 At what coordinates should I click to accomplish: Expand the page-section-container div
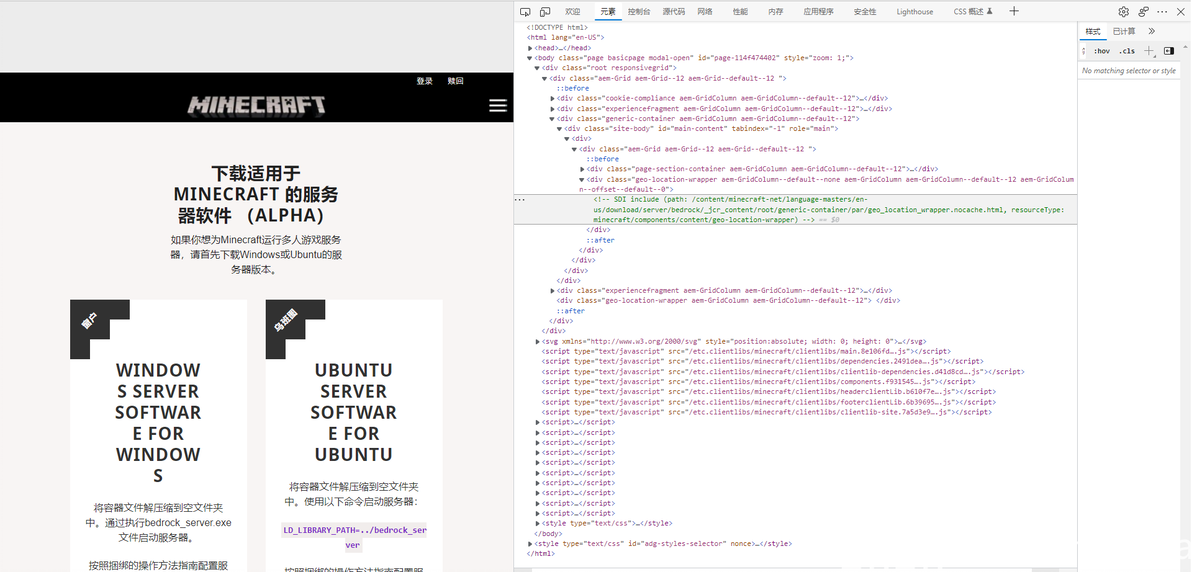[582, 169]
